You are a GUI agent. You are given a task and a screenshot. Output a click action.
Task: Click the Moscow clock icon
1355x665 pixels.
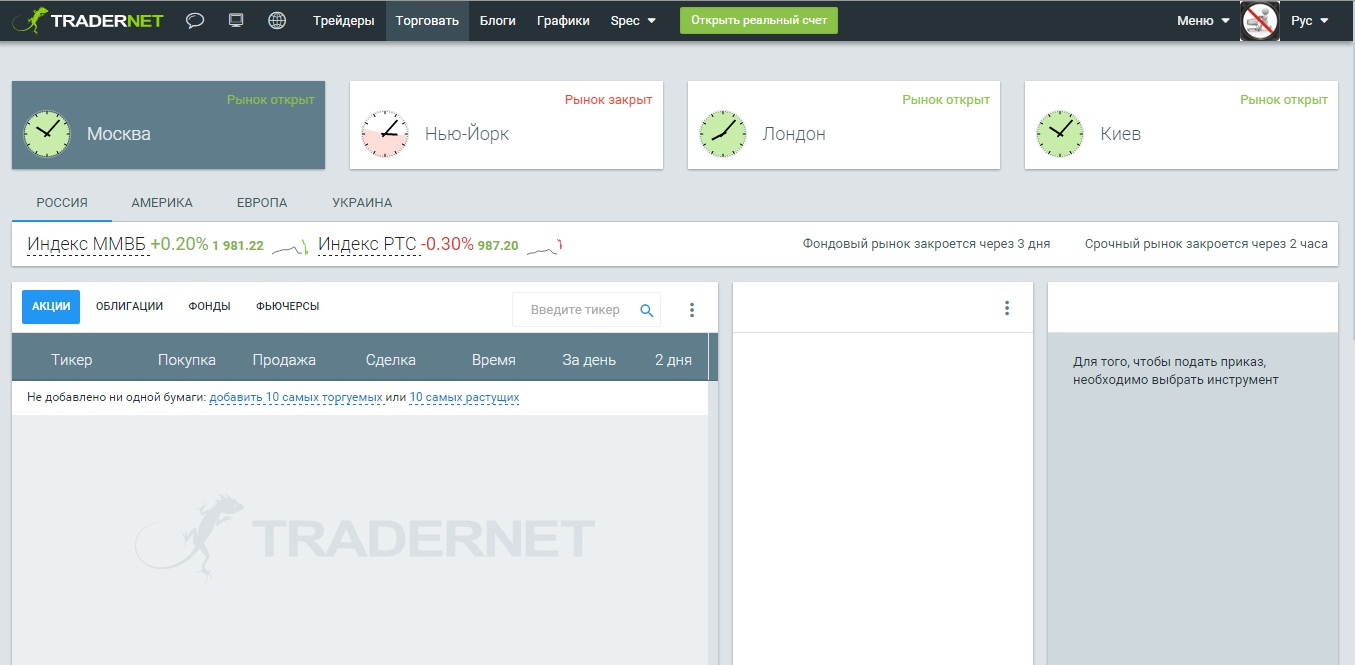coord(47,133)
